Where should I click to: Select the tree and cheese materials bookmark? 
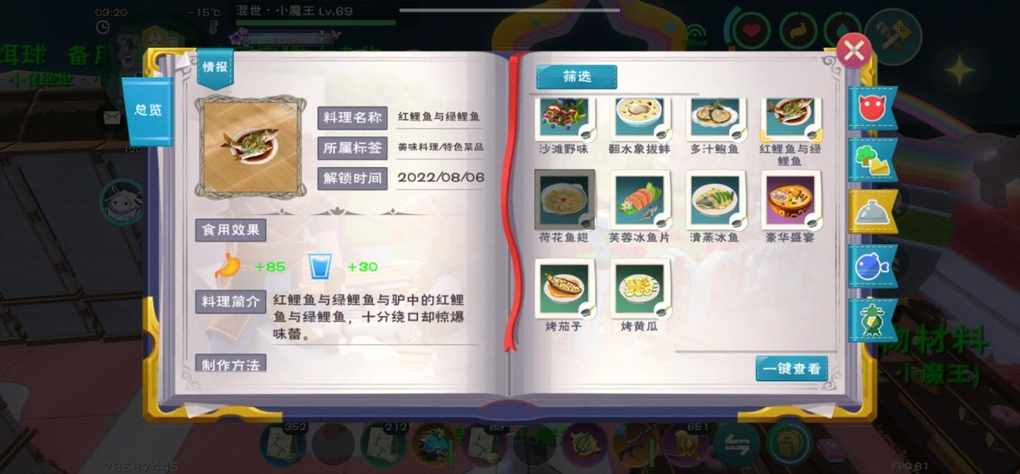coord(872,160)
